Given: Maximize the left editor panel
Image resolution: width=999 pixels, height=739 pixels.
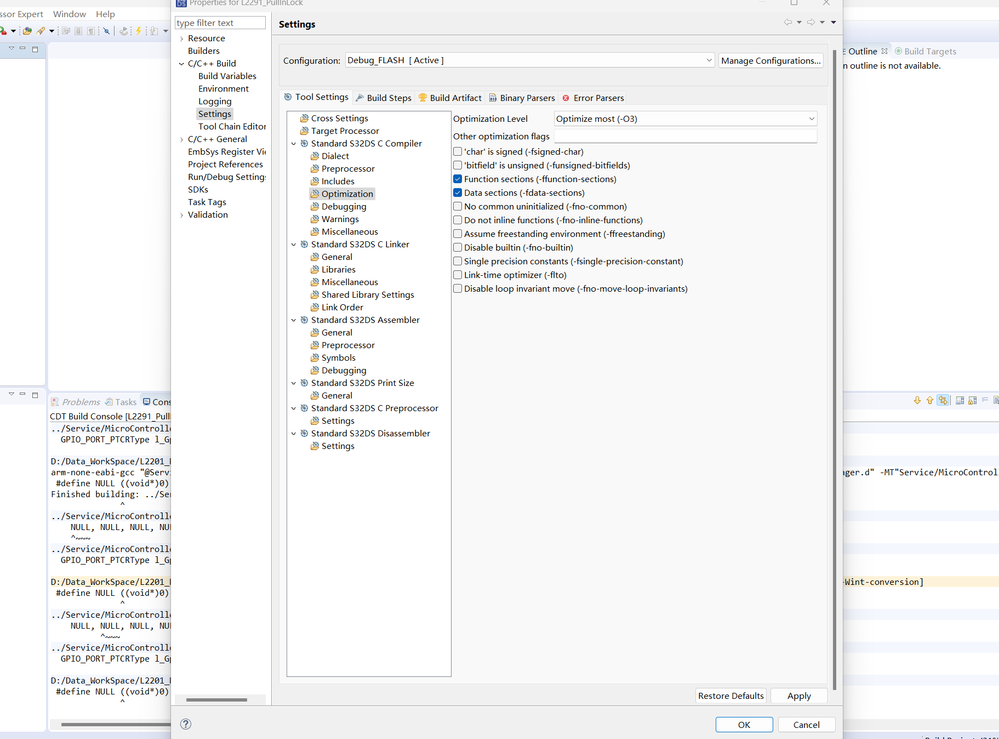Looking at the screenshot, I should click(x=35, y=48).
